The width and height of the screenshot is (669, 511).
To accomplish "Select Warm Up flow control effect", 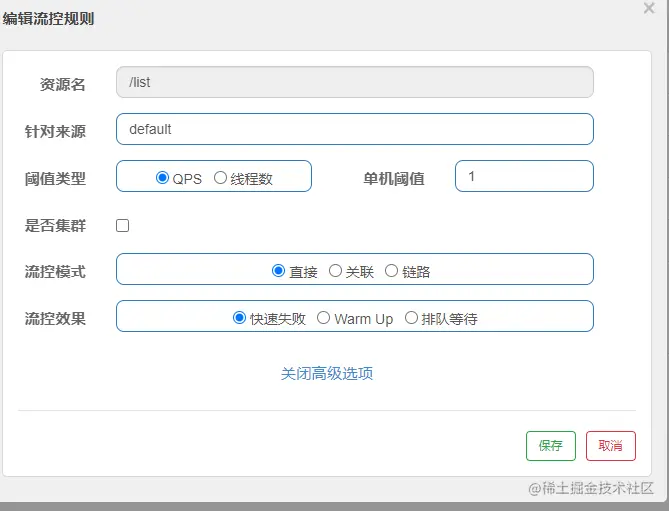I will pos(323,318).
